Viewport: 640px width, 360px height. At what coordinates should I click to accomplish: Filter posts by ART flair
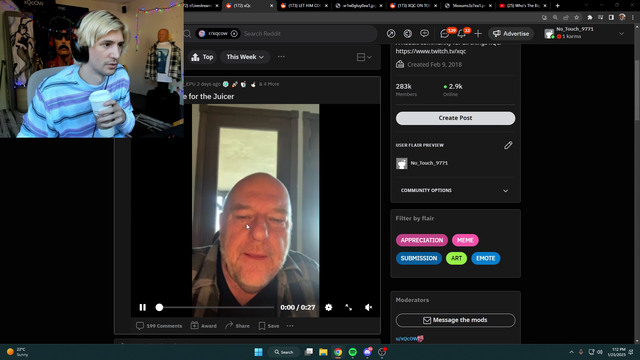point(456,258)
